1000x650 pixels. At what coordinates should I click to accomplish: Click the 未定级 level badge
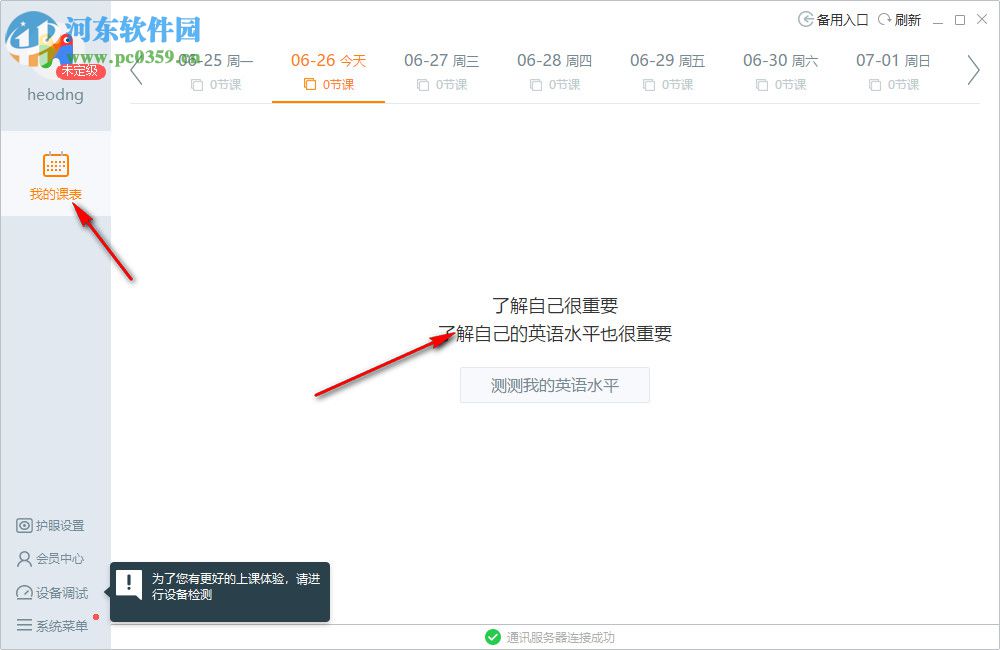pyautogui.click(x=79, y=70)
